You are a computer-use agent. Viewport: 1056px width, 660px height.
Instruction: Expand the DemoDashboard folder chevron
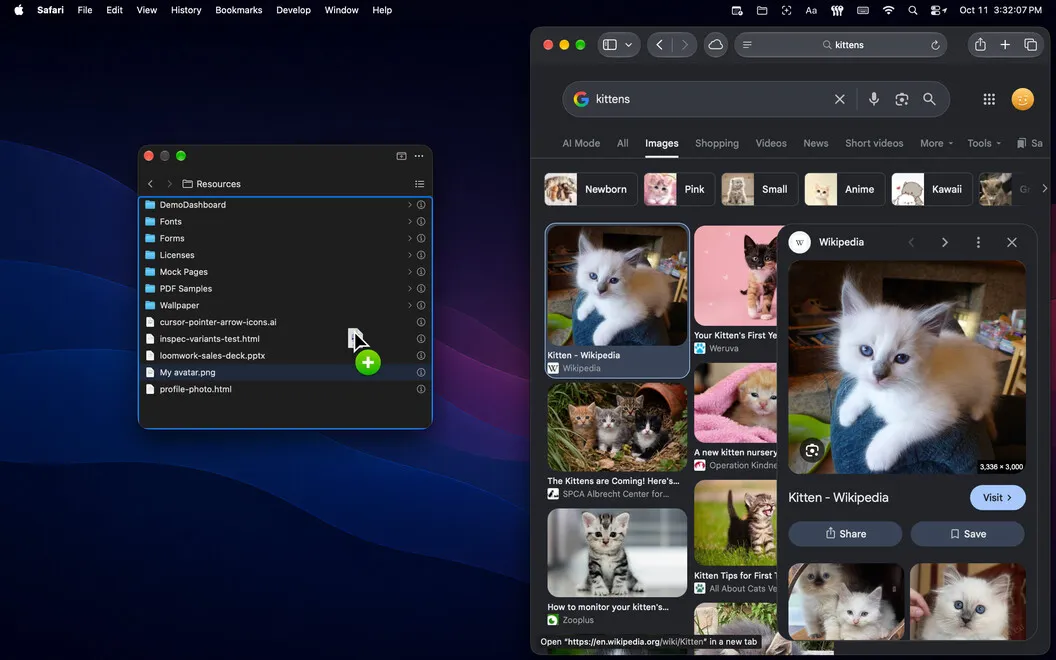(409, 205)
